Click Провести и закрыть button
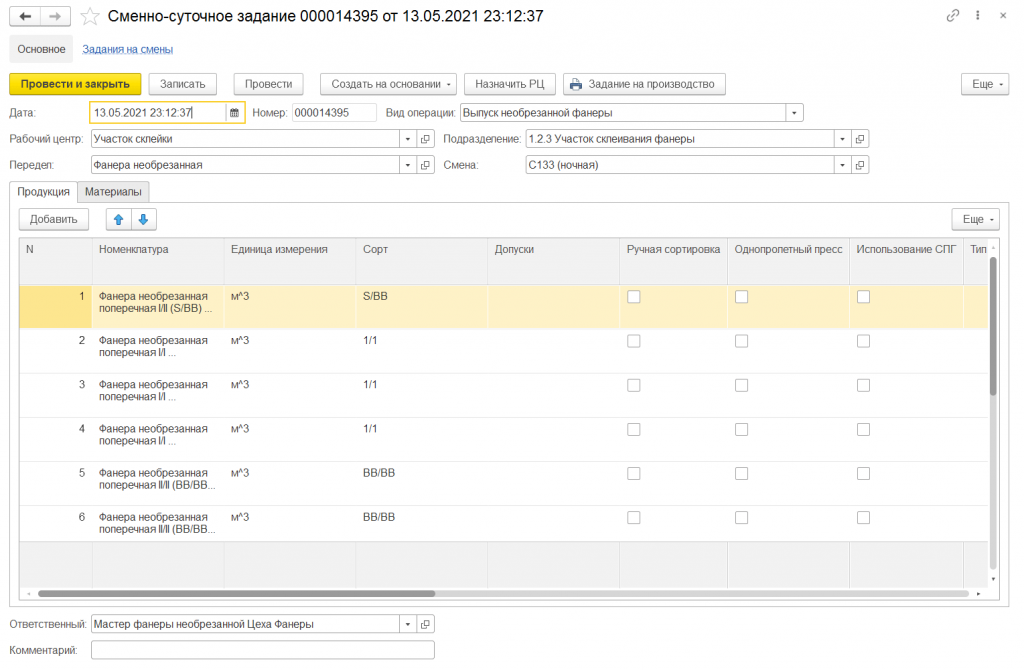Image resolution: width=1024 pixels, height=670 pixels. (x=75, y=84)
